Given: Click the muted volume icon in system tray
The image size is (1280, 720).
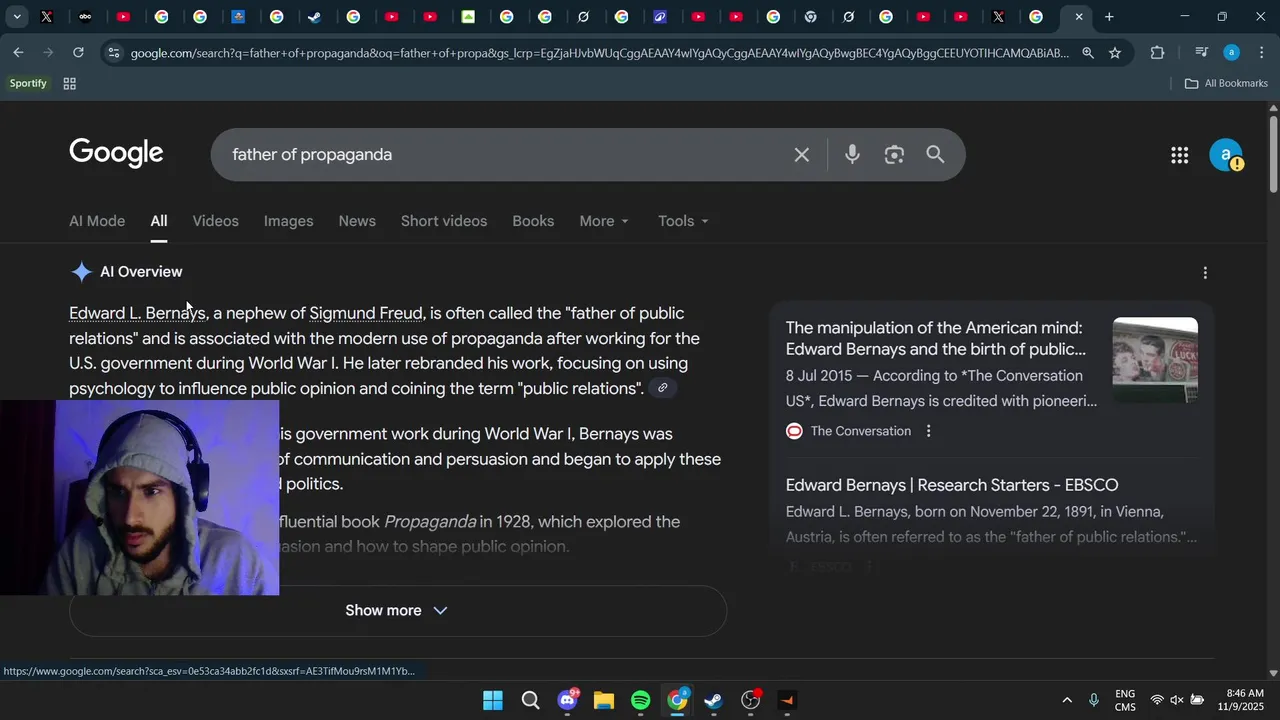Looking at the screenshot, I should (1177, 700).
